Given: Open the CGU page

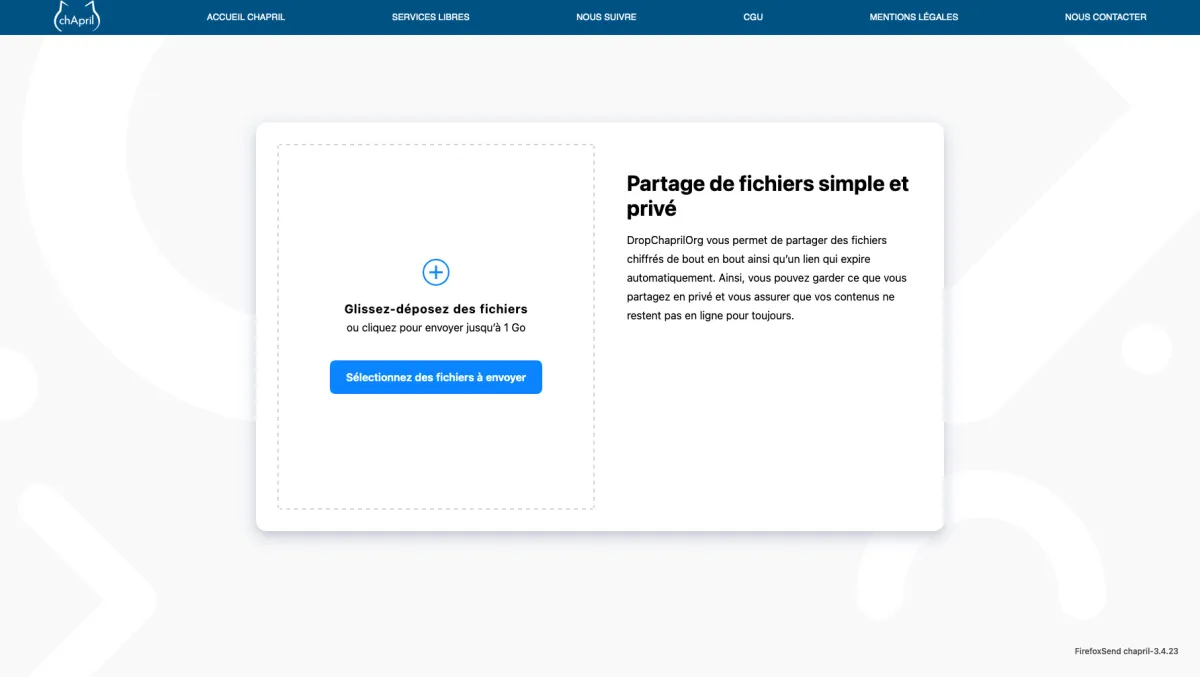Looking at the screenshot, I should click(753, 17).
